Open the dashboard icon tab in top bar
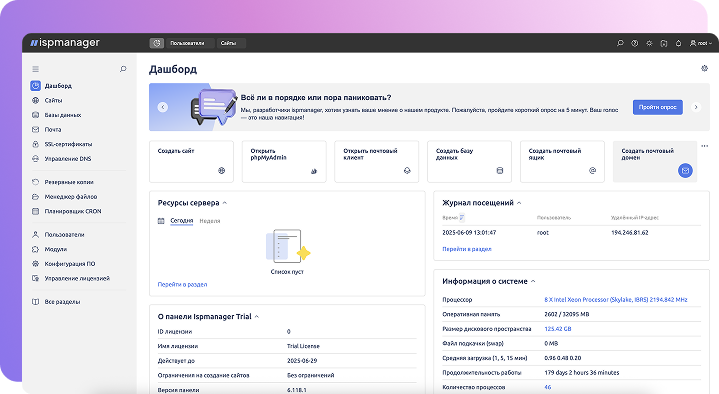719x394 pixels. [157, 43]
